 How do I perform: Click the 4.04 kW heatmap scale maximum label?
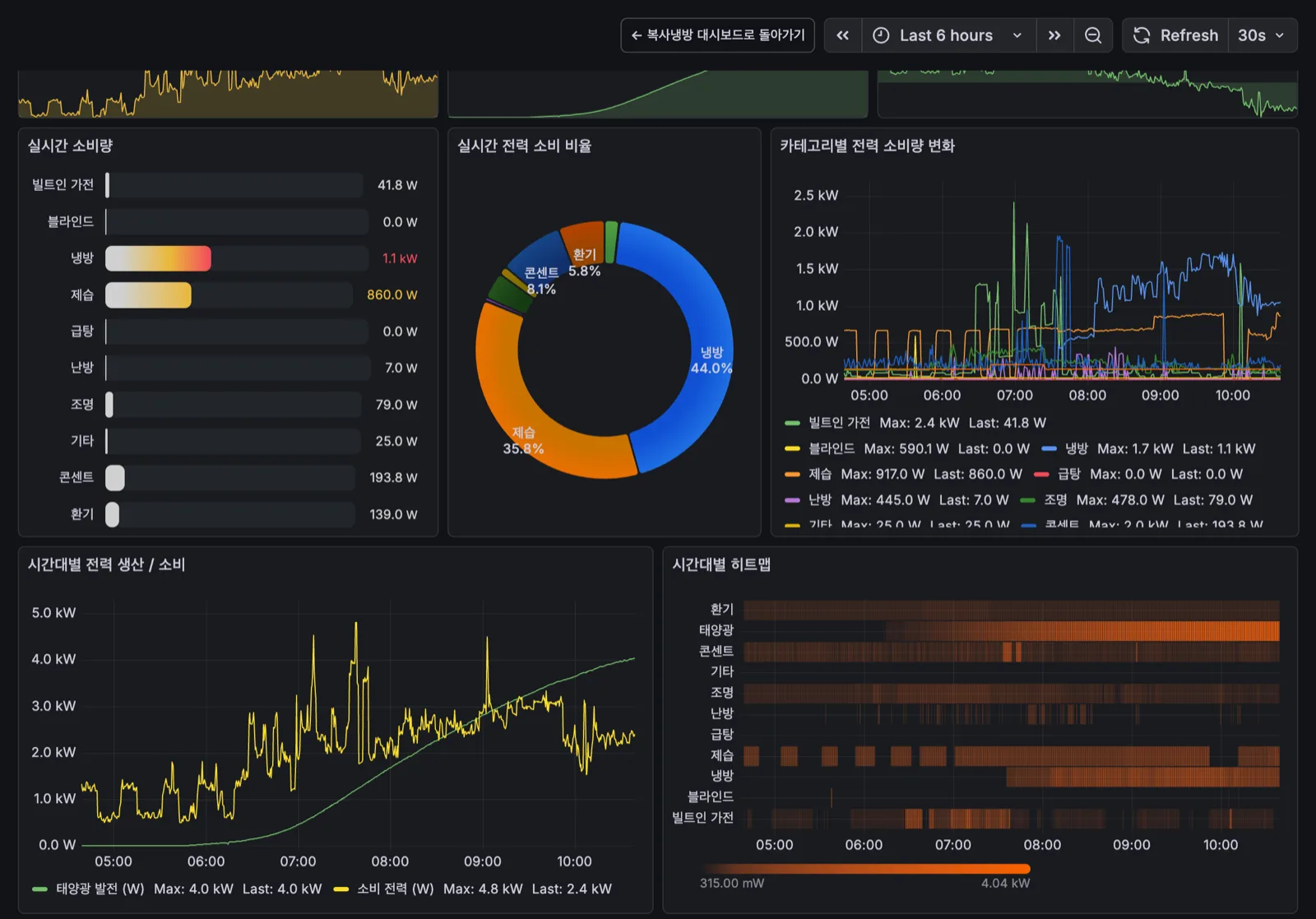pos(1005,884)
